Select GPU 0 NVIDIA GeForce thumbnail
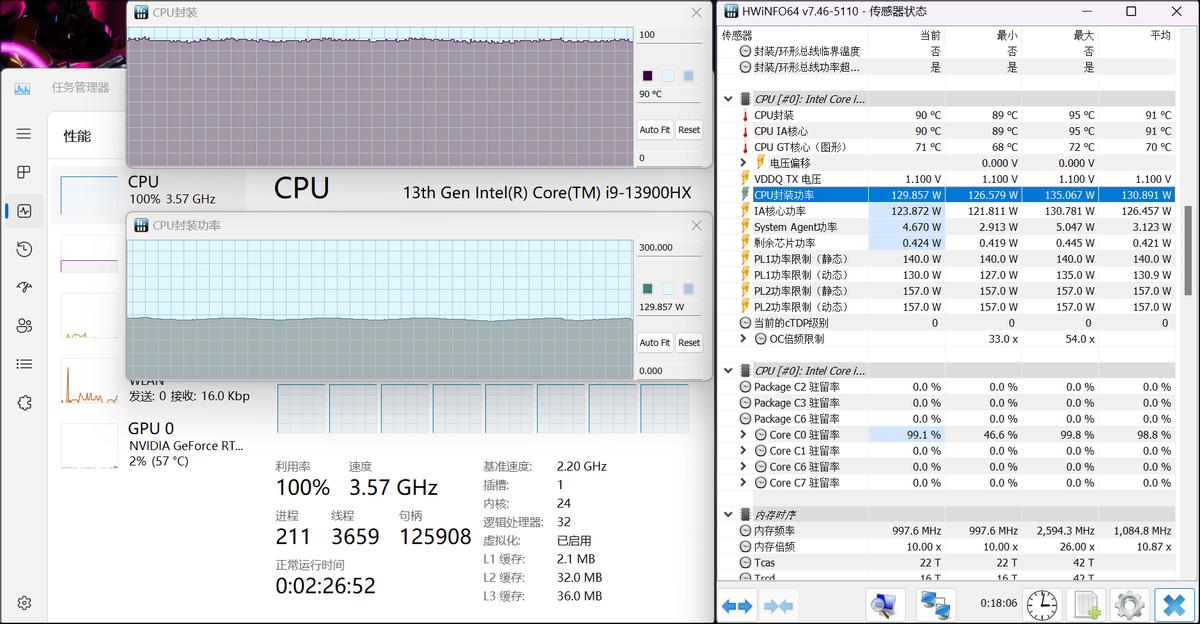This screenshot has height=624, width=1200. pos(90,446)
